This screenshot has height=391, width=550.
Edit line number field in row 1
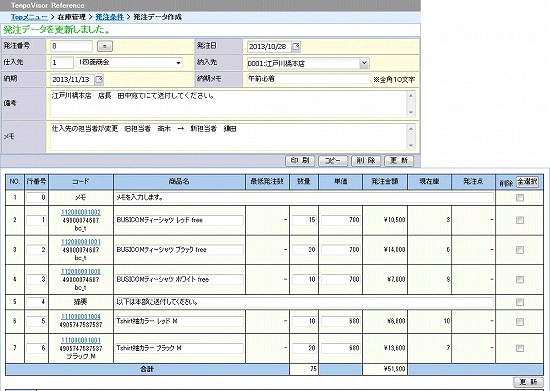point(36,197)
